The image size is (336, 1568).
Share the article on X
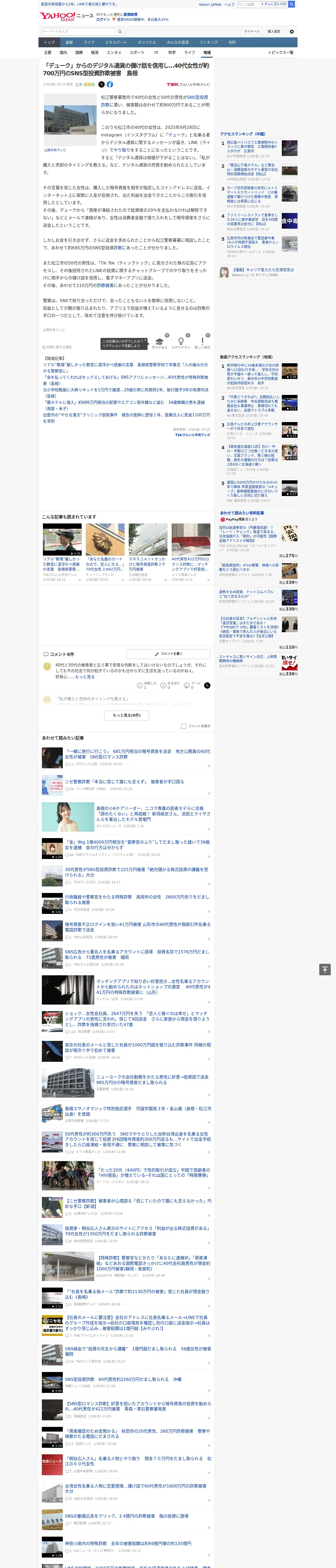[x=101, y=85]
